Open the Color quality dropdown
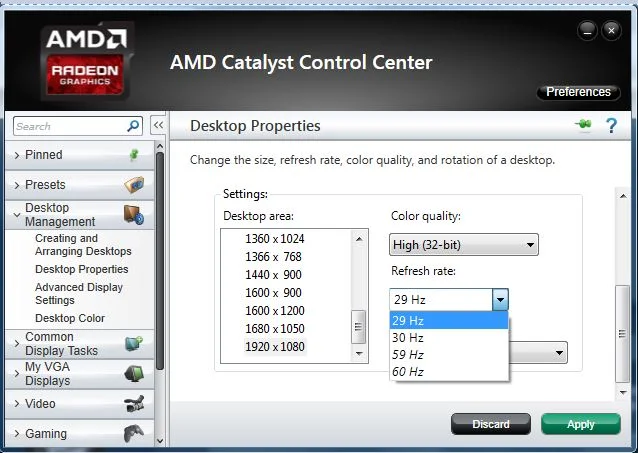 (x=463, y=245)
